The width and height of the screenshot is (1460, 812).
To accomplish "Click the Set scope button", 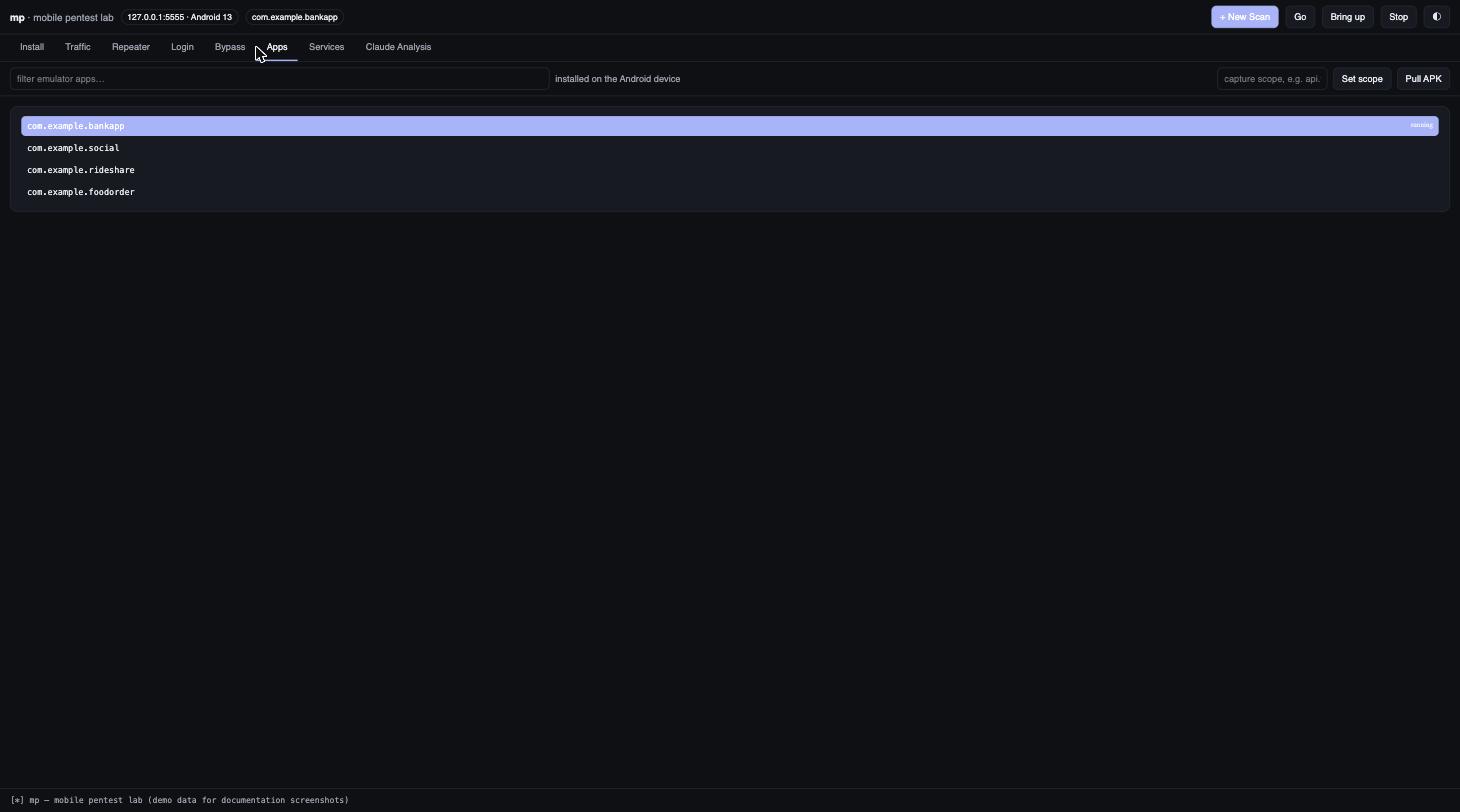I will pos(1362,79).
